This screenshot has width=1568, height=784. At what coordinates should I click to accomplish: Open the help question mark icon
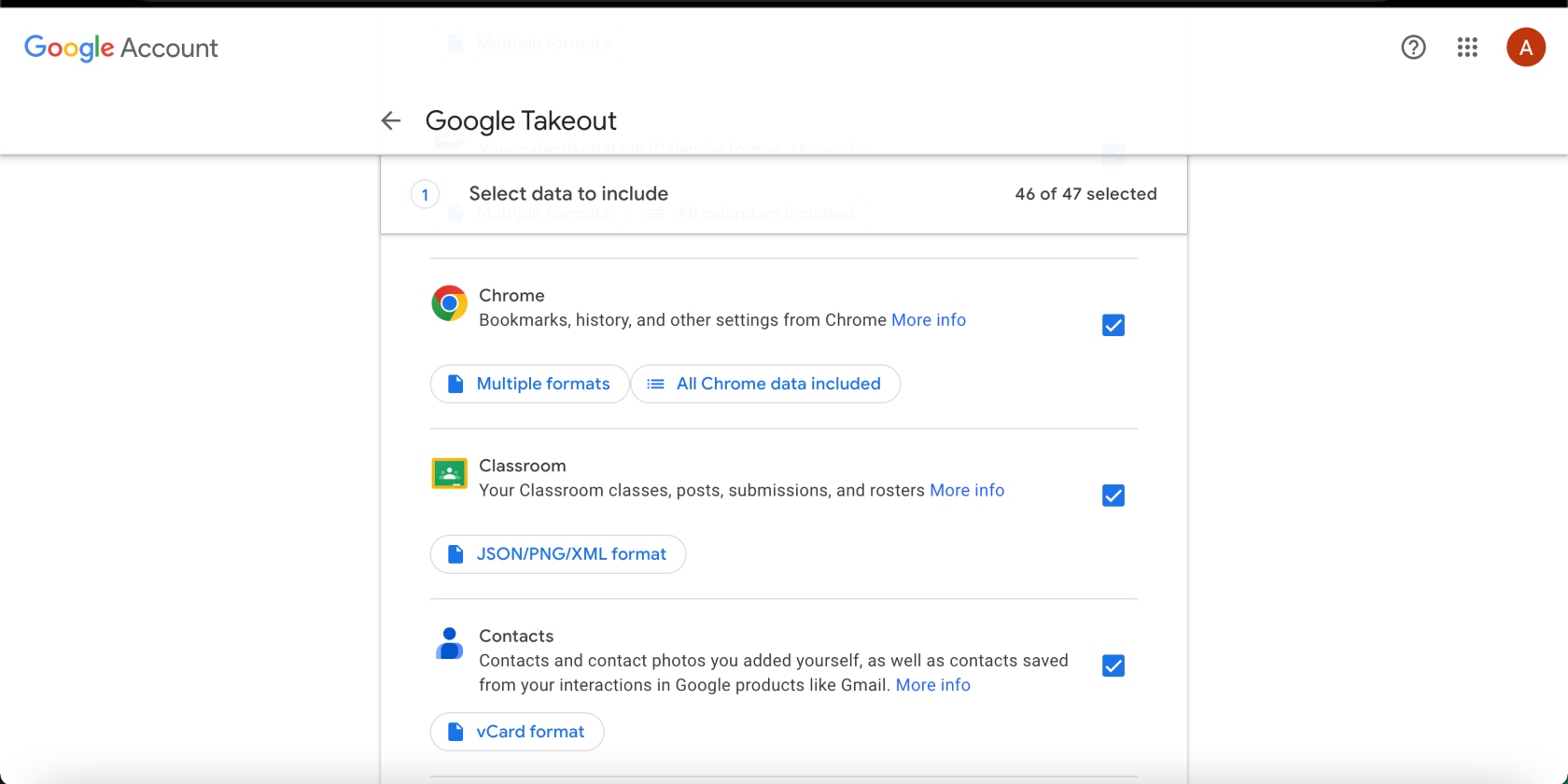pos(1413,47)
